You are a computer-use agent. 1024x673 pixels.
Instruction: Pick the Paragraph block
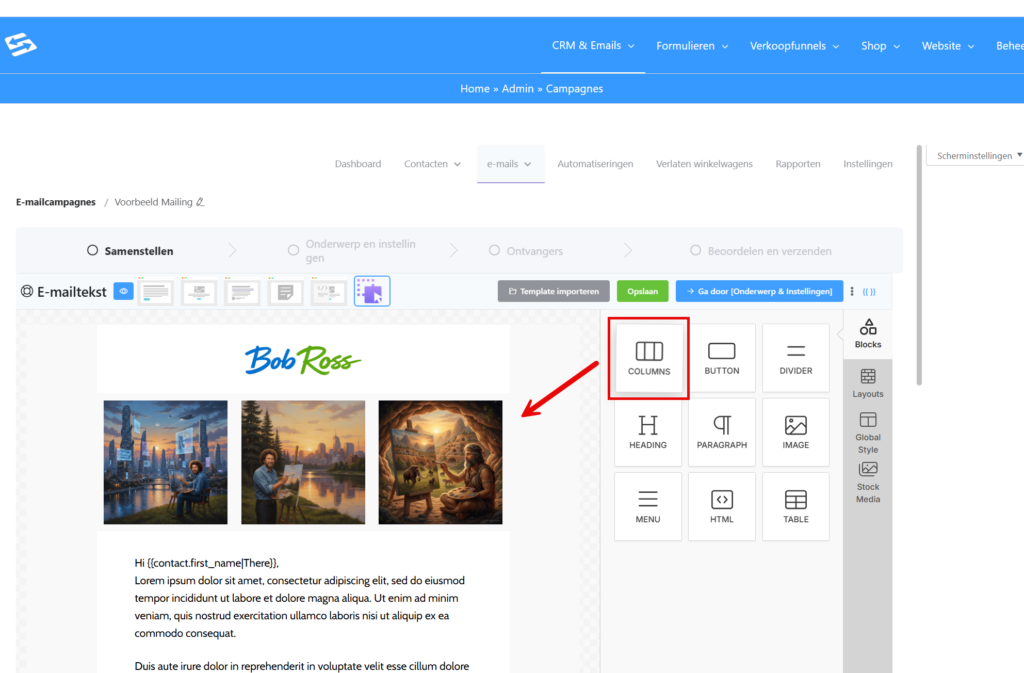(721, 432)
